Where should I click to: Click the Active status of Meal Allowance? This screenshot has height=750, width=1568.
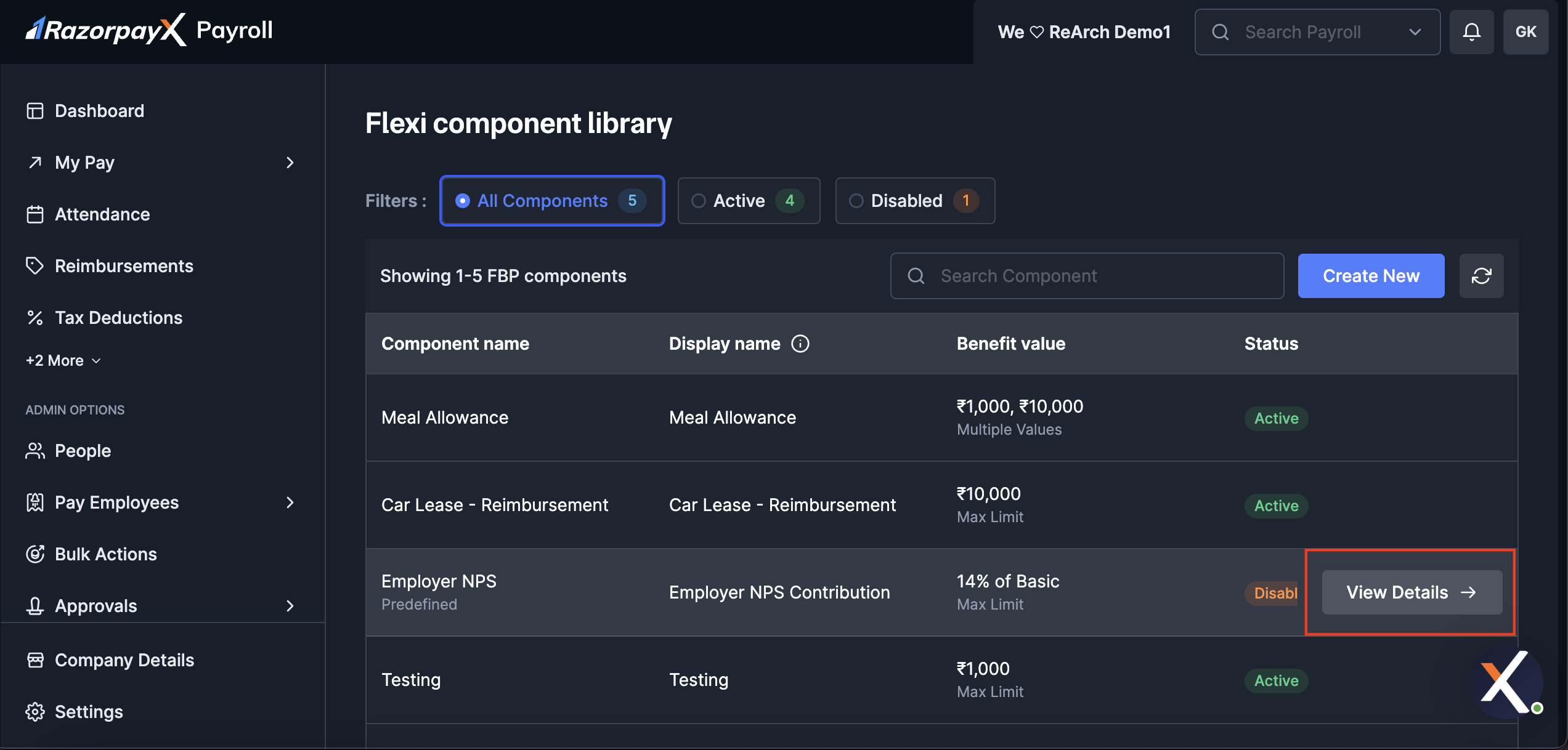[x=1276, y=419]
